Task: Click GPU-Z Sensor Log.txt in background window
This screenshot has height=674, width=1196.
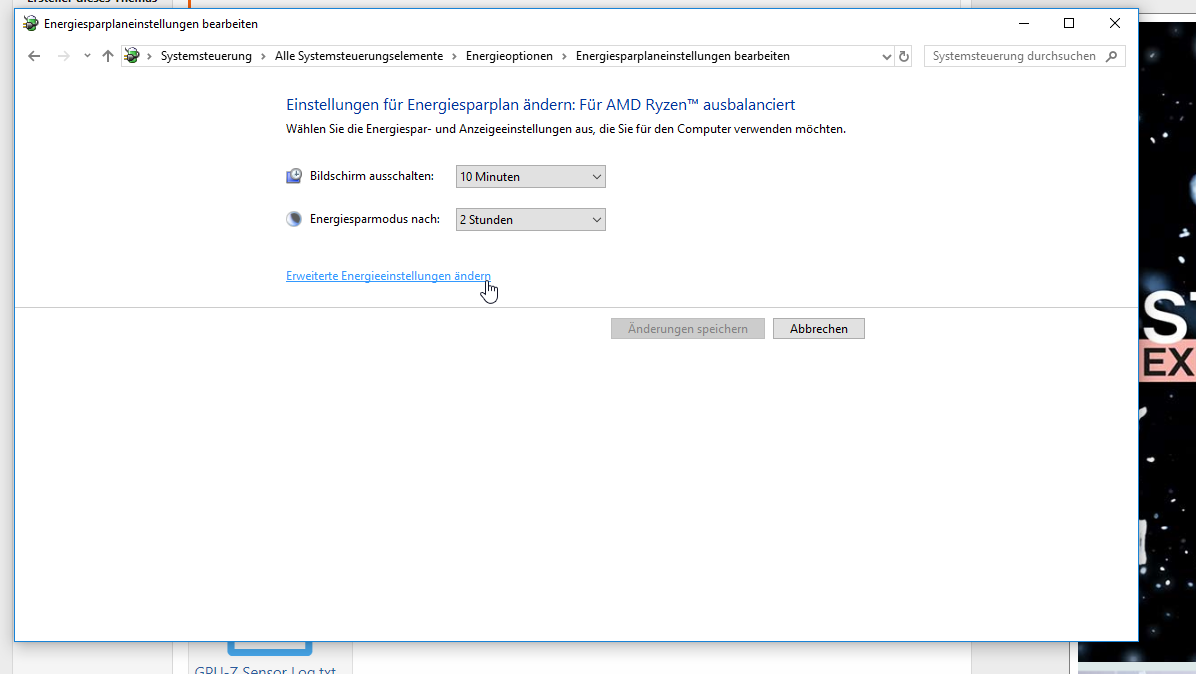Action: [x=265, y=669]
